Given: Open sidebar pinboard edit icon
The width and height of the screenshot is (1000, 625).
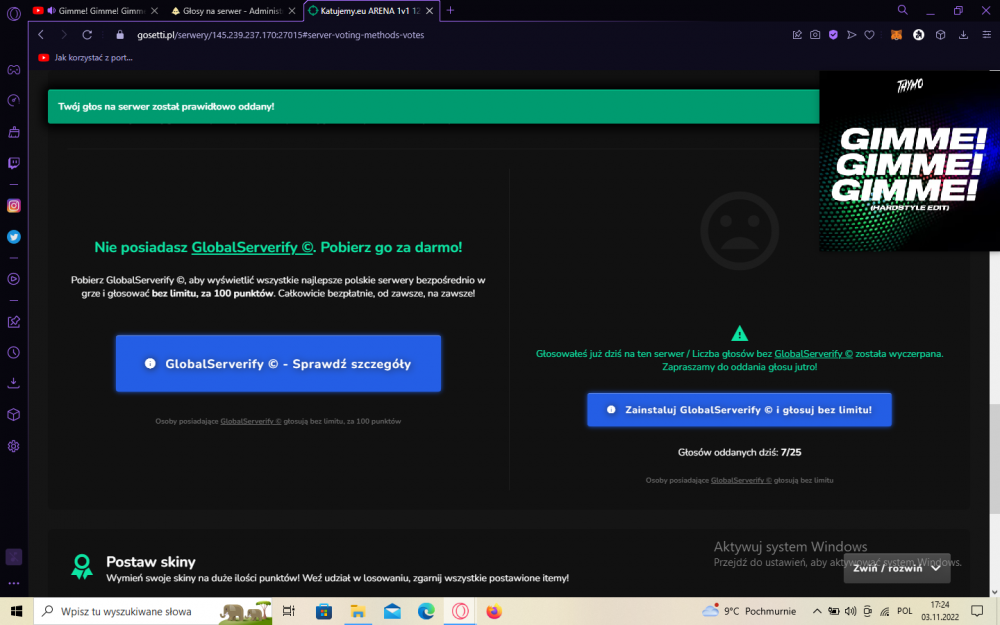Looking at the screenshot, I should 13,321.
